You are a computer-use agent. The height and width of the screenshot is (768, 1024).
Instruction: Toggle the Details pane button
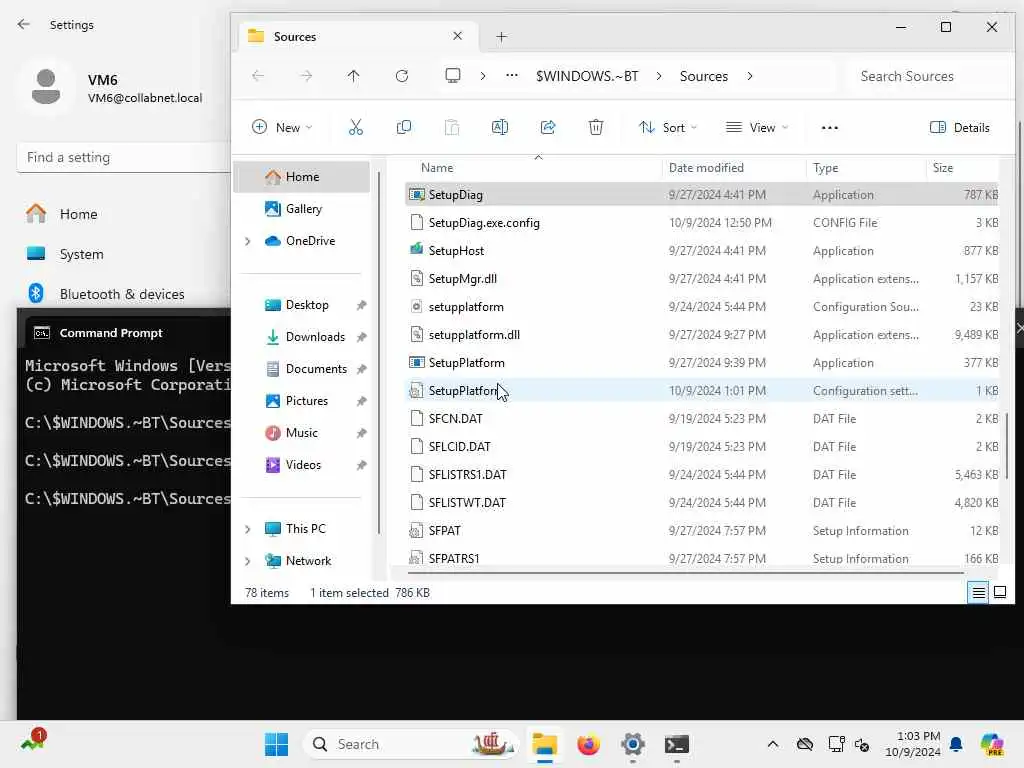[x=959, y=127]
